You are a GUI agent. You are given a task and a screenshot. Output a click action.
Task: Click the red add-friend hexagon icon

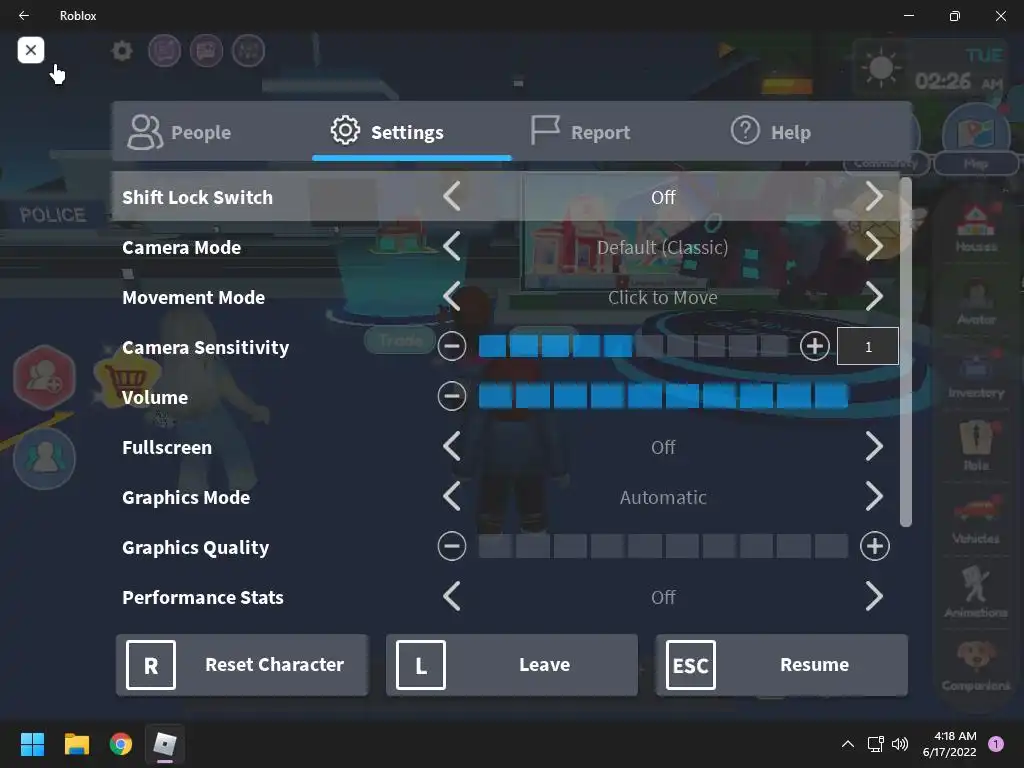(x=44, y=377)
